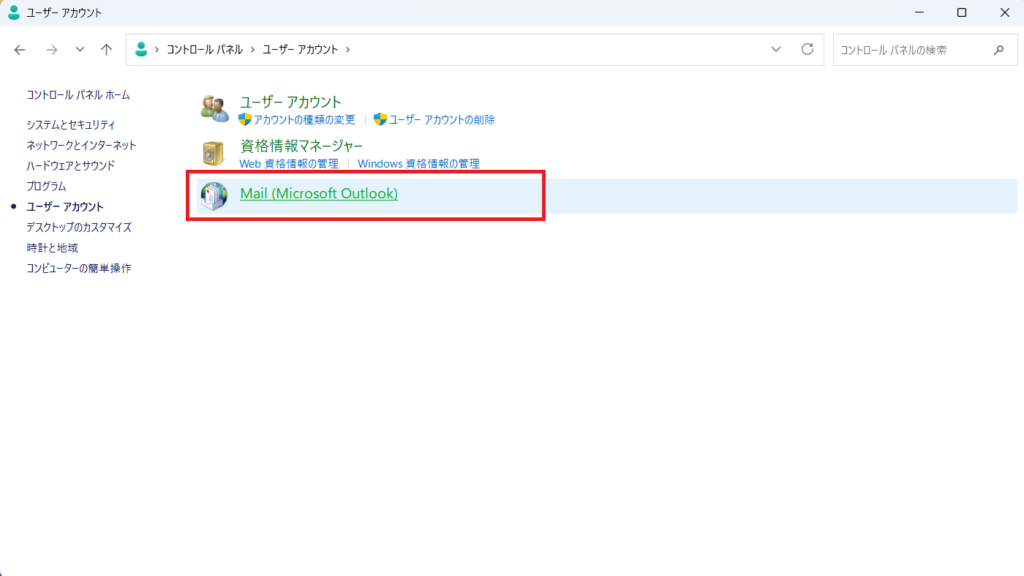Viewport: 1024px width, 576px height.
Task: Expand chevron after ユーザー アカウント breadcrumb
Action: [x=347, y=49]
